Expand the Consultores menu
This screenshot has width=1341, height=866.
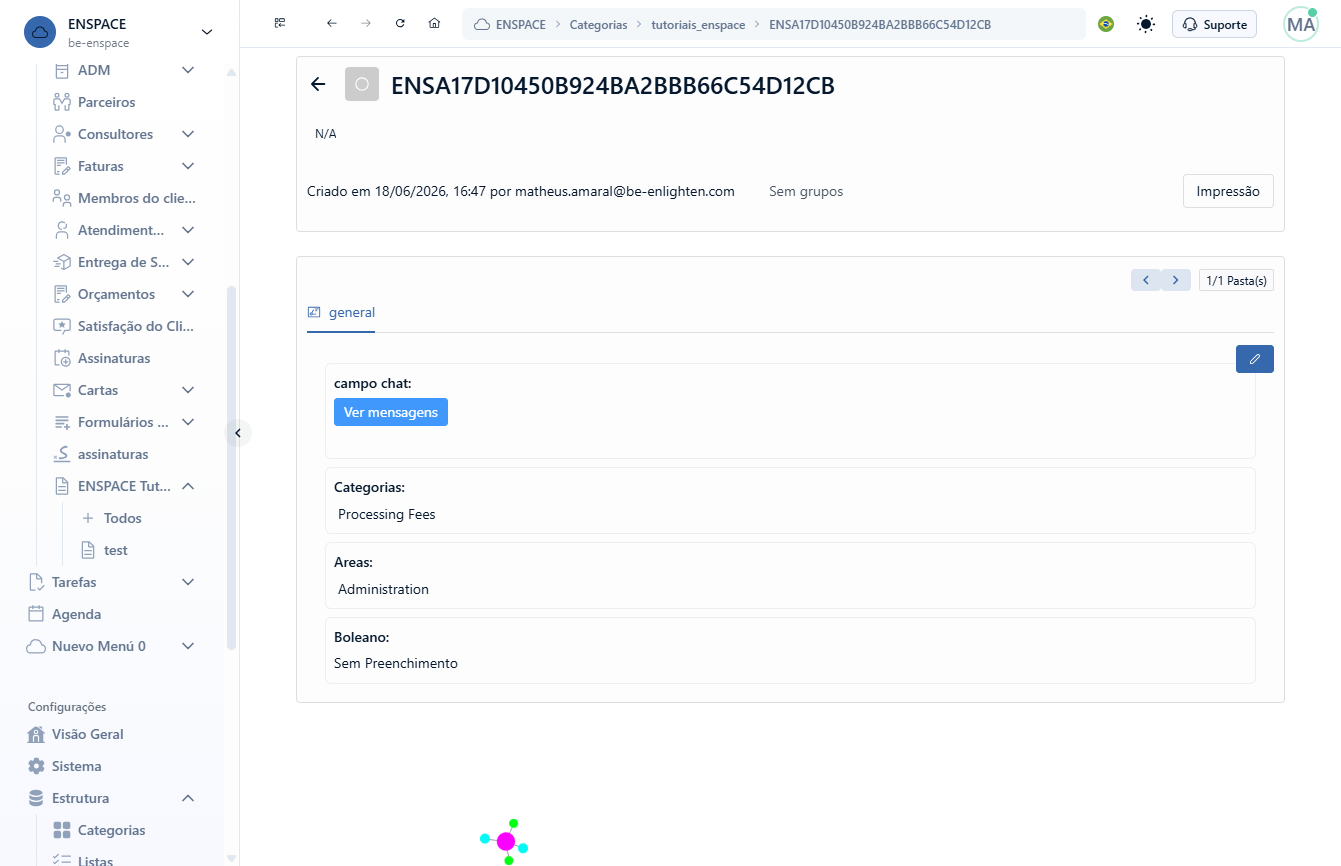click(187, 134)
